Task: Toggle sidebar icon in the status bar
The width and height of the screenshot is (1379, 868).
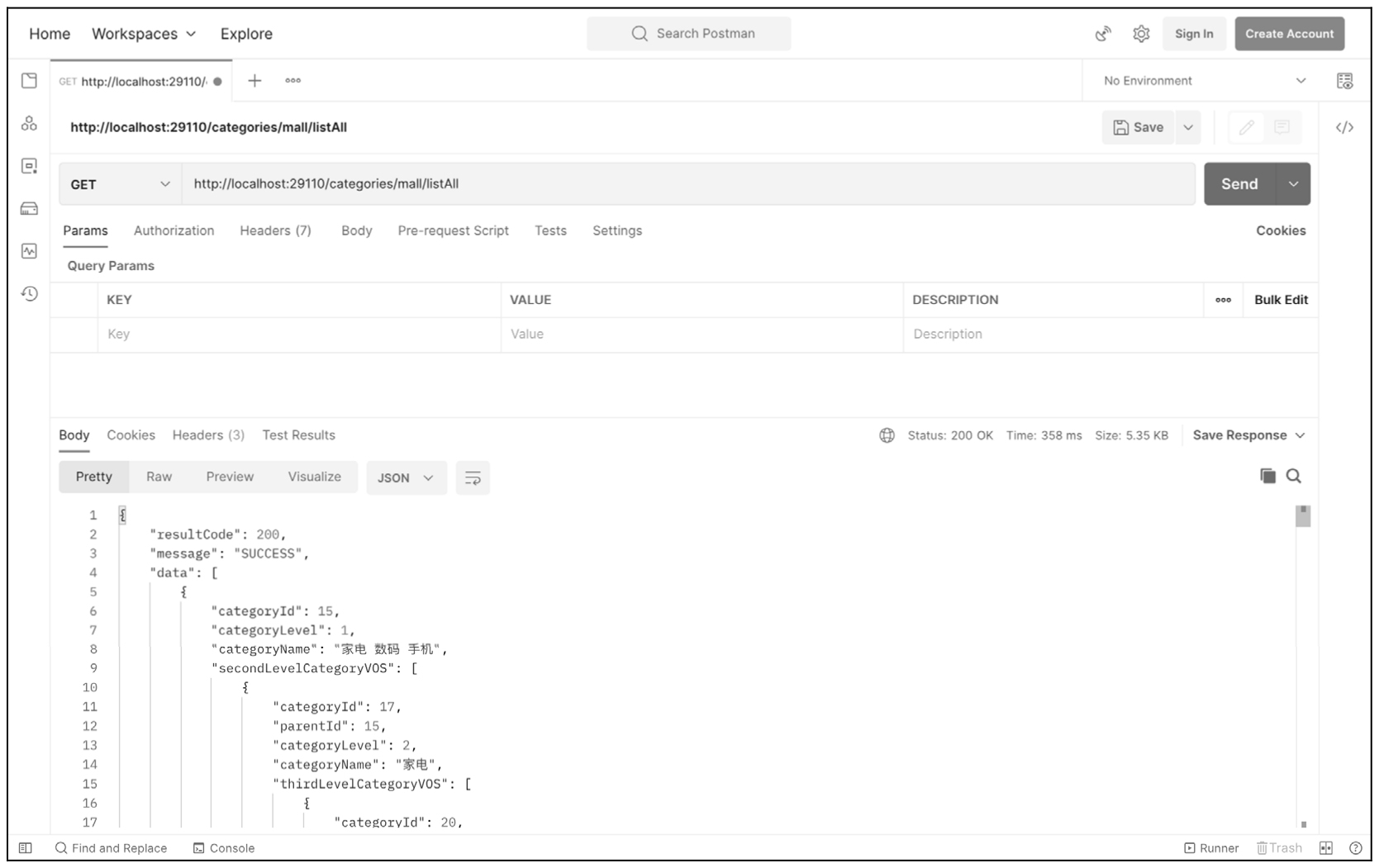Action: (x=26, y=848)
